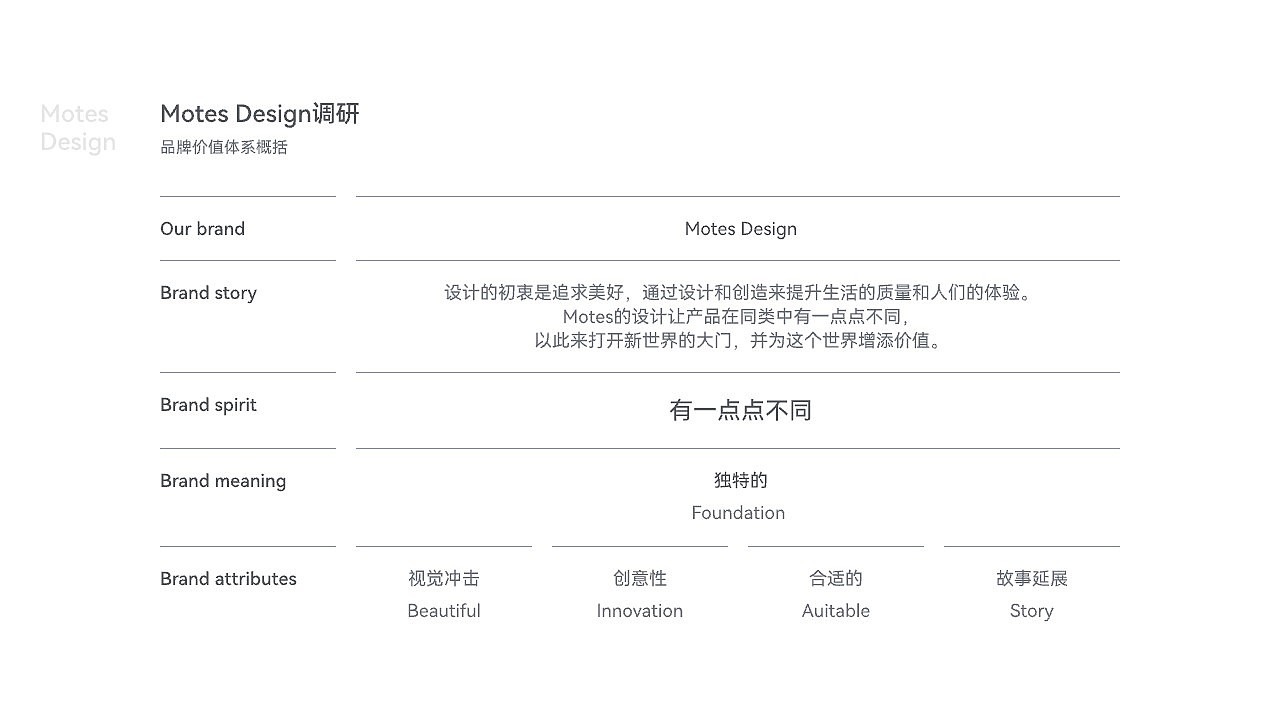Click the 'Brand spirit' row label
1280x720 pixels.
click(208, 405)
